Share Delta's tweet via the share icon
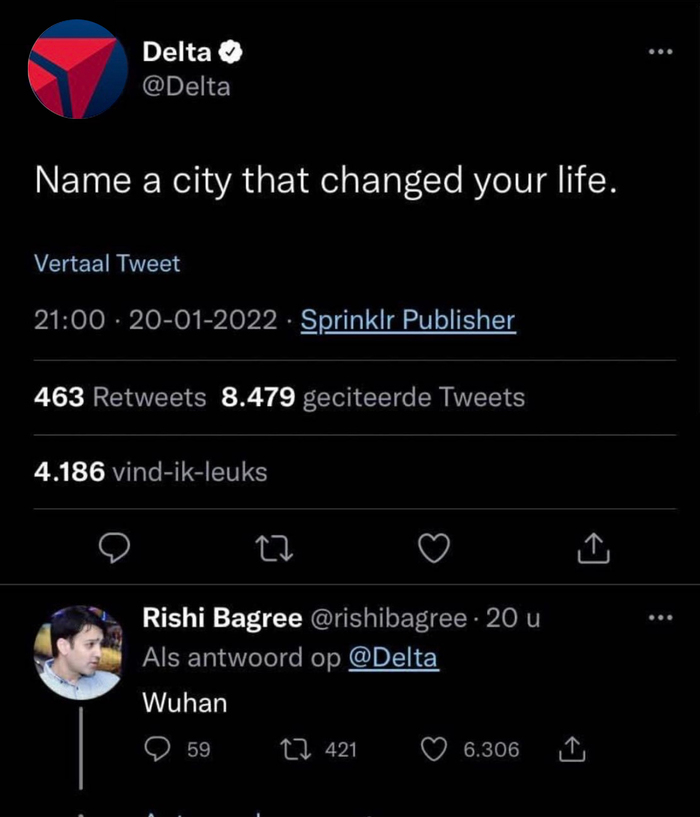The image size is (700, 817). 593,547
